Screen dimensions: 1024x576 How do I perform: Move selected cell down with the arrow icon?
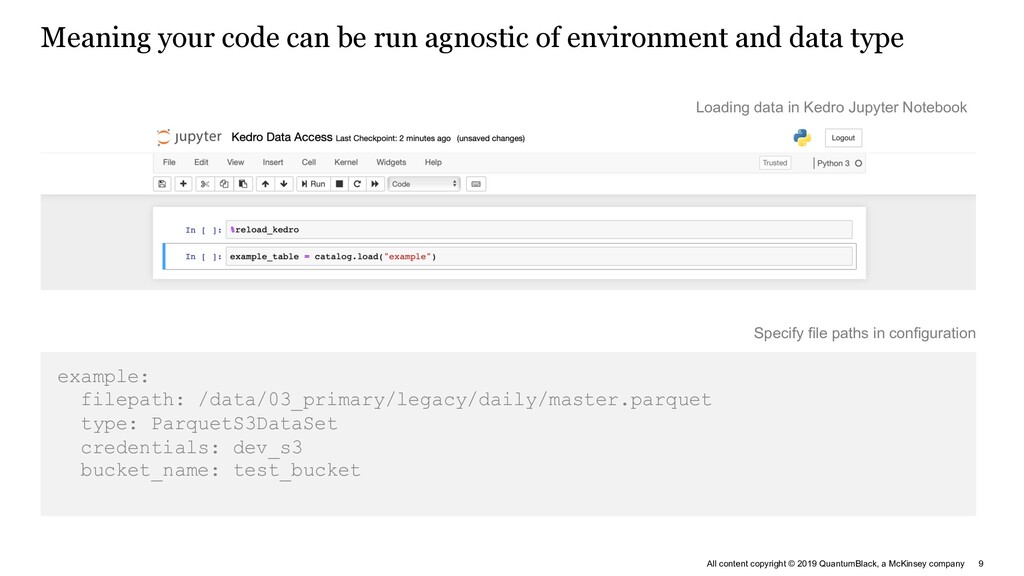click(283, 184)
